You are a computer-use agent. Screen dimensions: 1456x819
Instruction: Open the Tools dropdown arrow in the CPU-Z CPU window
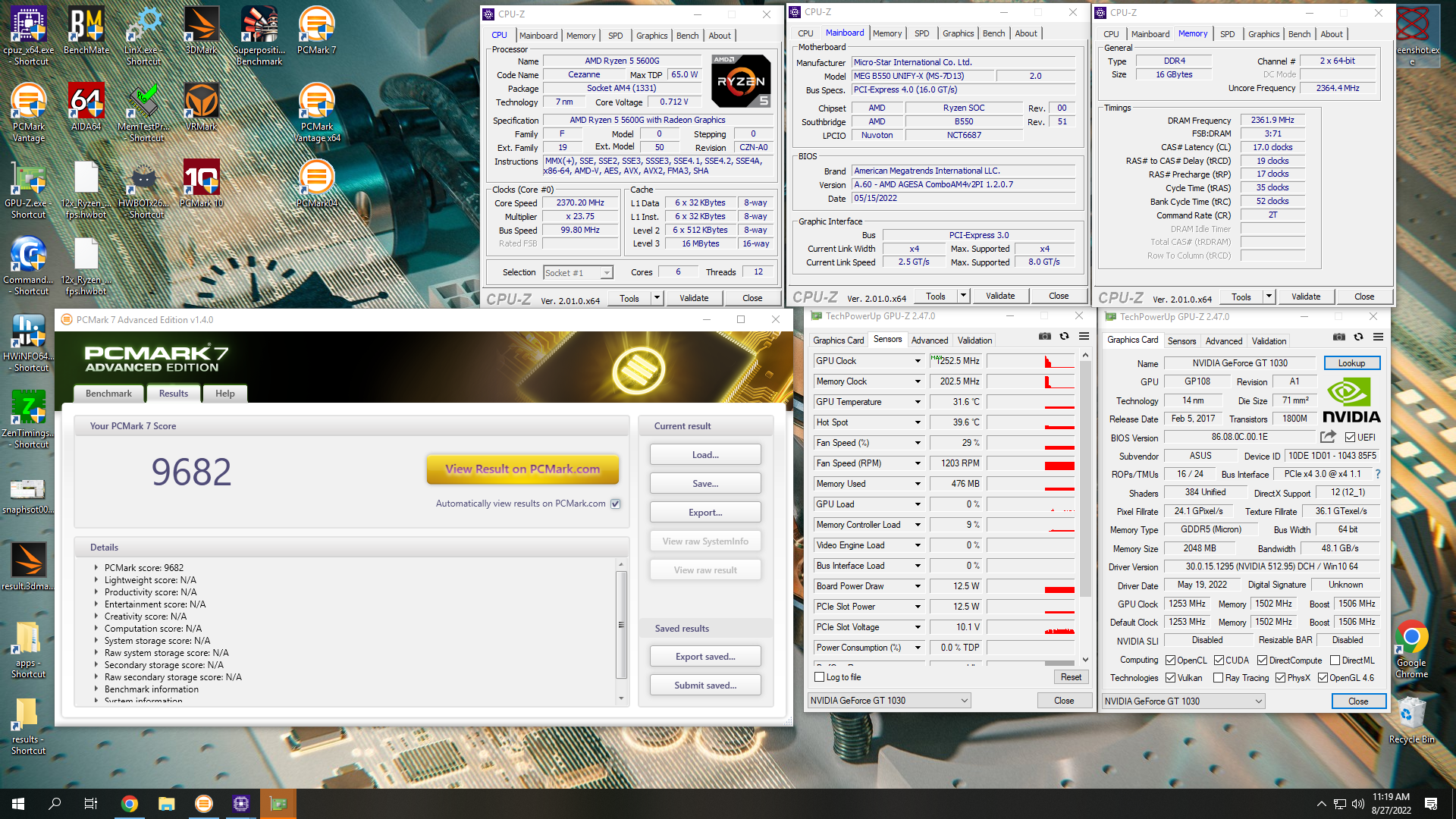657,298
